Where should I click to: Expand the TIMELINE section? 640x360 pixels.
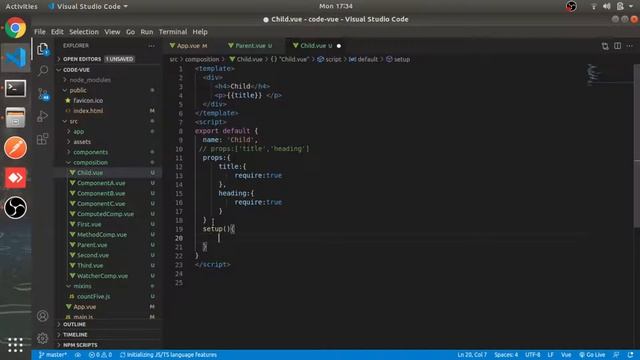click(x=108, y=335)
